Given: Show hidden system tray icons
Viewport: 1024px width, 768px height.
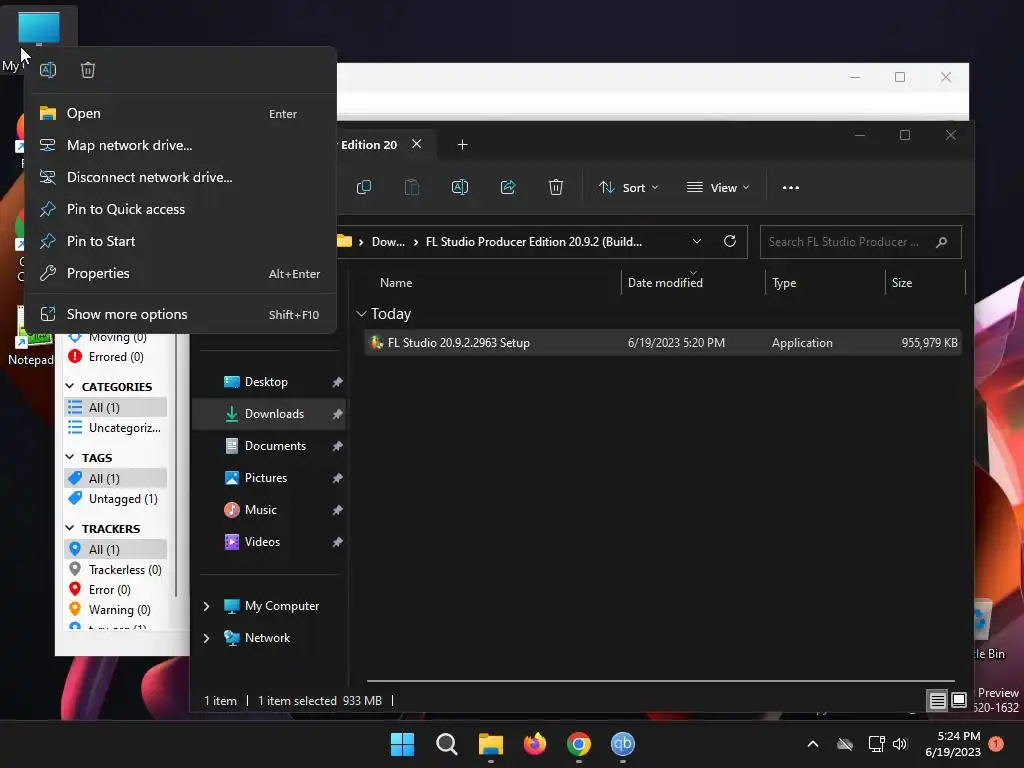Looking at the screenshot, I should click(813, 744).
